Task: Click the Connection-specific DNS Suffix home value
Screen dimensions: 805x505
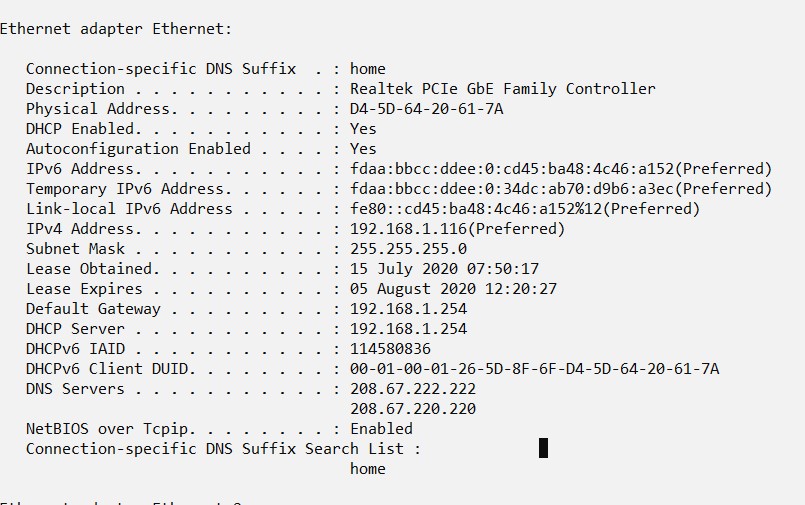Action: [367, 69]
